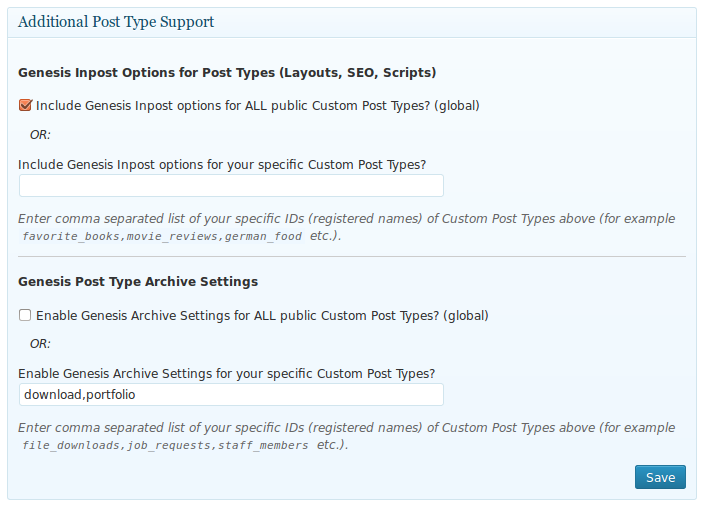Image resolution: width=706 pixels, height=507 pixels.
Task: Click example code file_downloads,job_requests,staff_members
Action: [165, 445]
